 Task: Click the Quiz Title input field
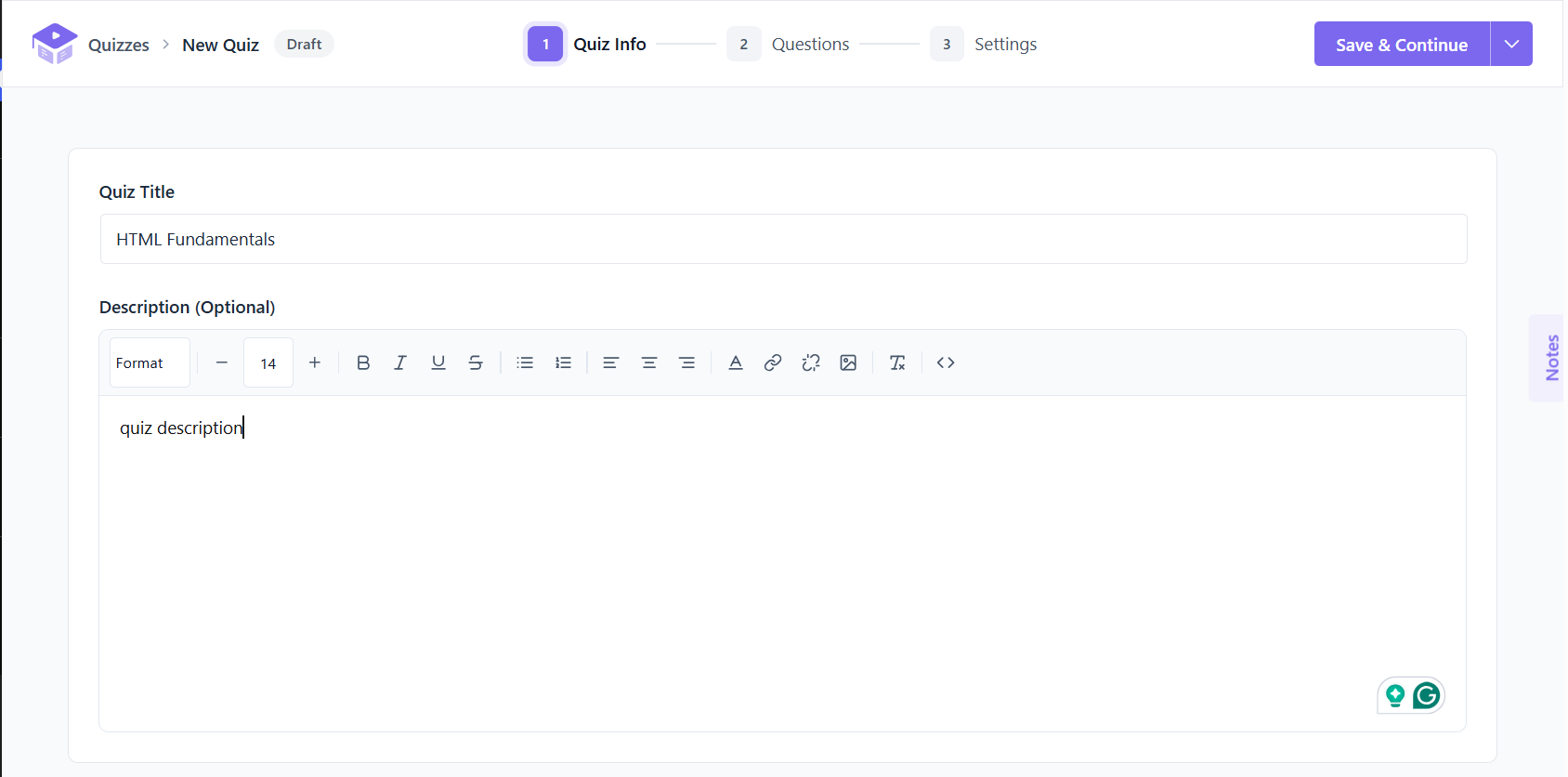783,239
